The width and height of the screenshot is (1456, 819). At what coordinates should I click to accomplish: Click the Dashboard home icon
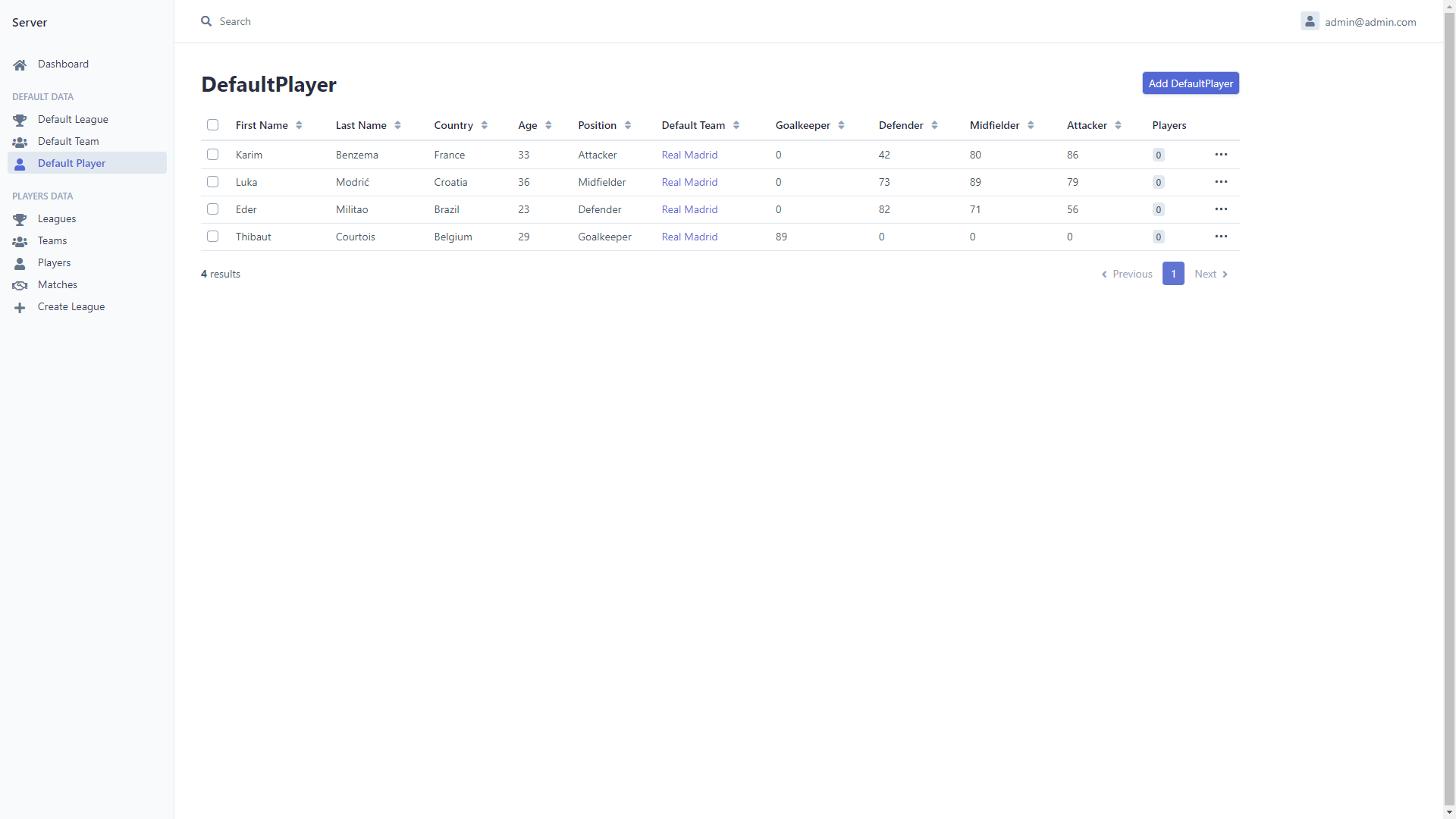click(20, 64)
